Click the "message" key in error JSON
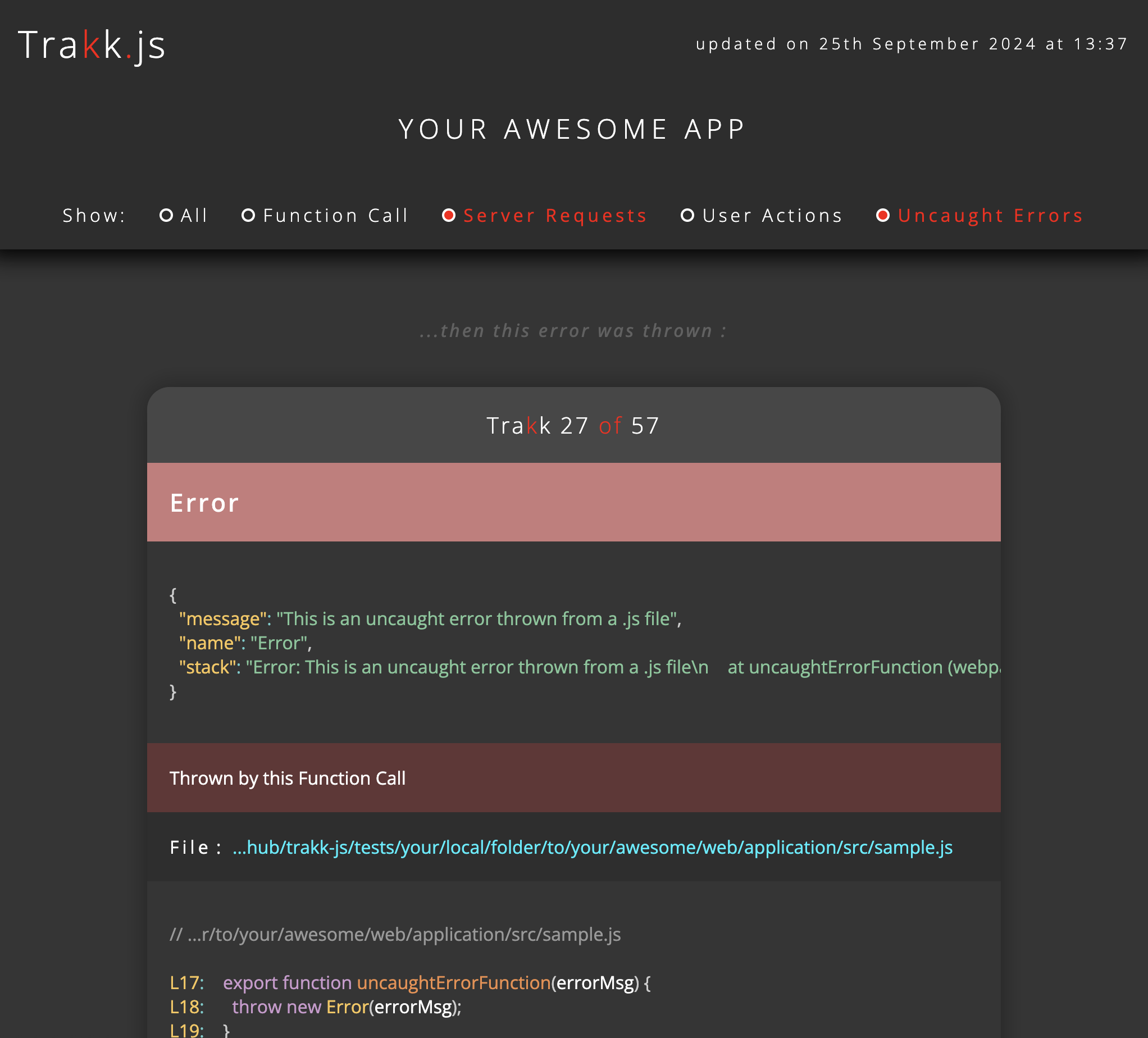The height and width of the screenshot is (1038, 1148). pos(222,619)
